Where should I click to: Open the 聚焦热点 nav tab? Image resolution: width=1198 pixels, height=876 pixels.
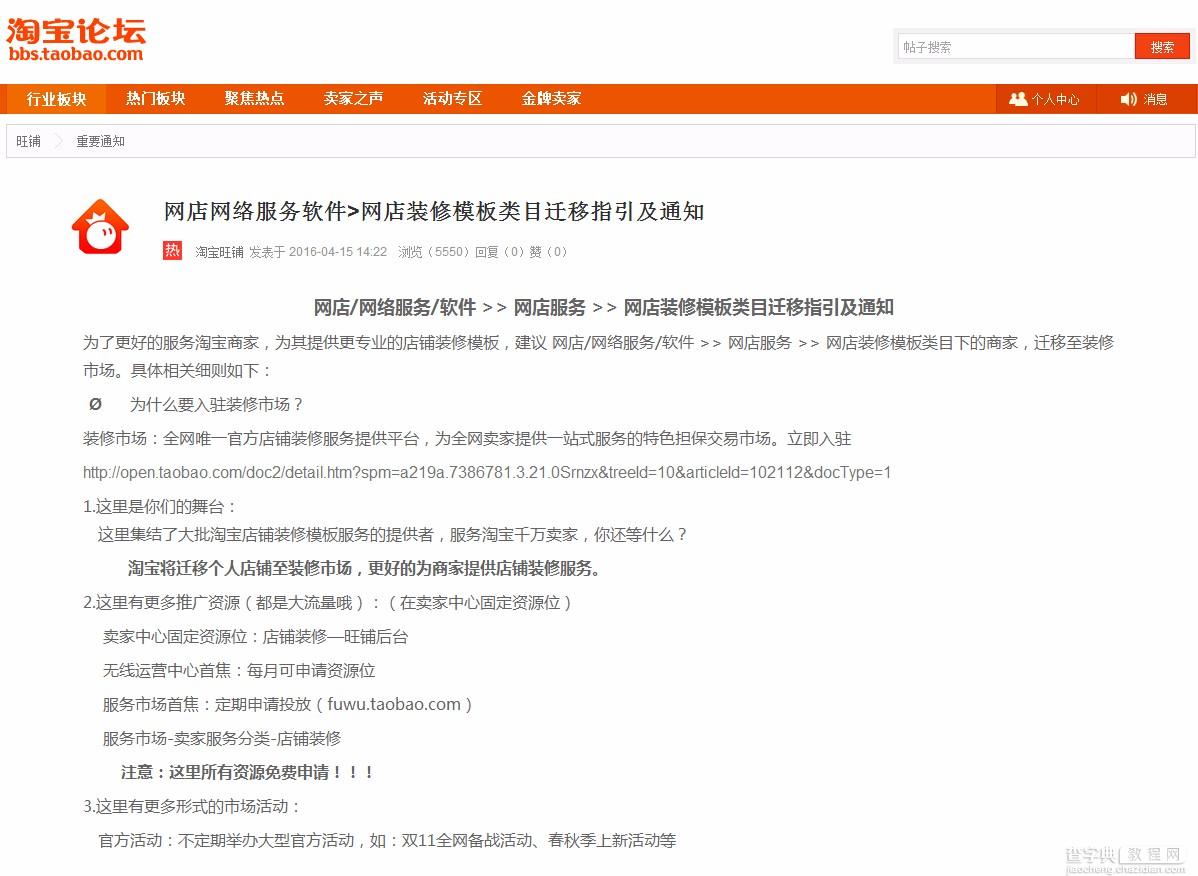click(x=254, y=99)
